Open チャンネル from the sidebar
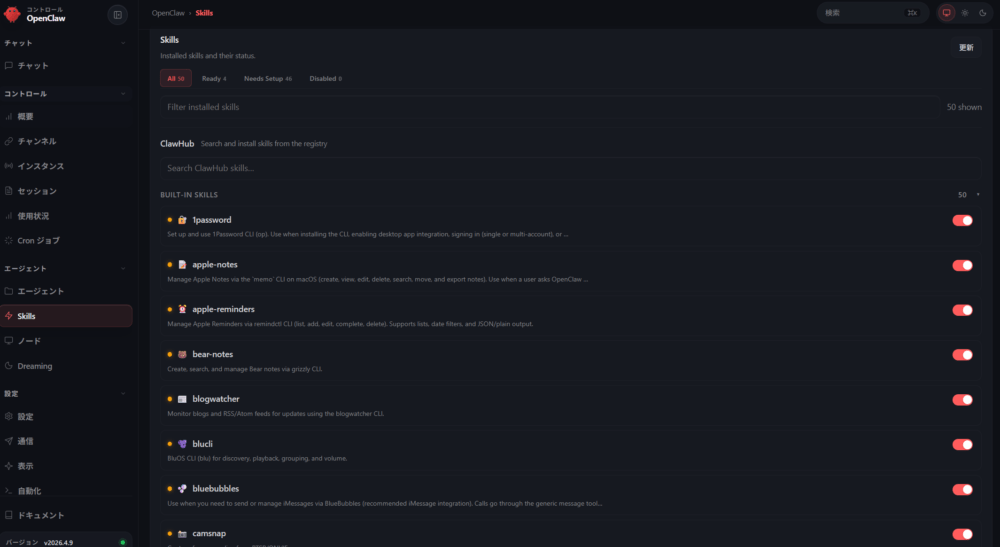1000x547 pixels. (37, 141)
